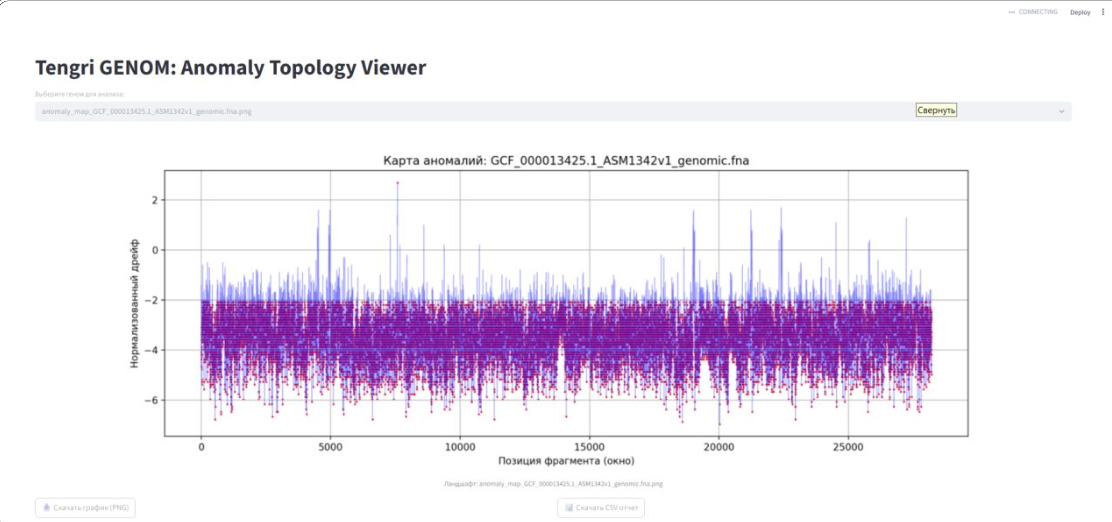The image size is (1112, 522).
Task: Click the Скачать график (PNG) button
Action: tap(85, 508)
